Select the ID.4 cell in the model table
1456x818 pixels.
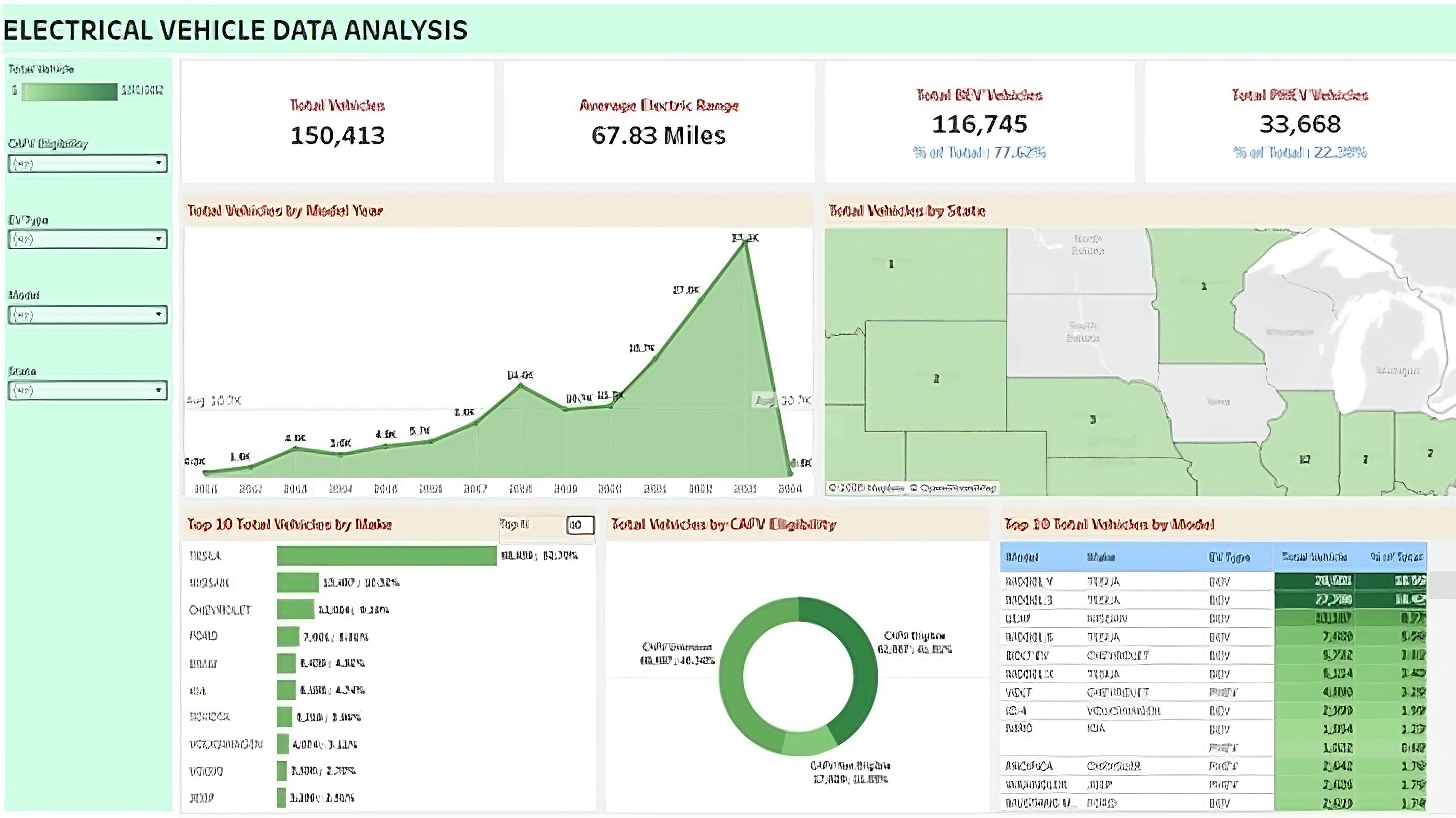click(1016, 711)
